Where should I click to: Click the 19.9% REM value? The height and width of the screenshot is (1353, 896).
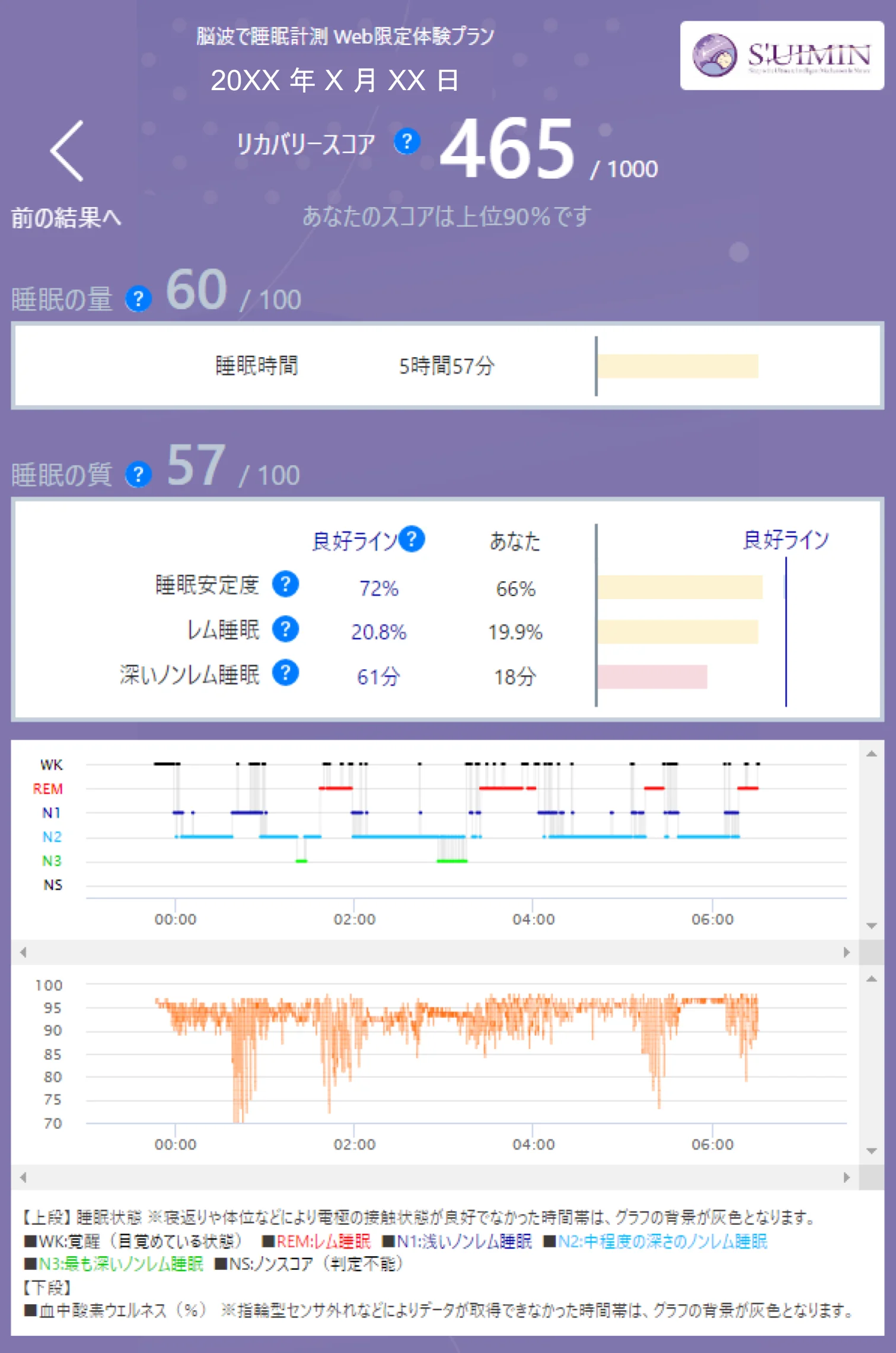[x=515, y=632]
